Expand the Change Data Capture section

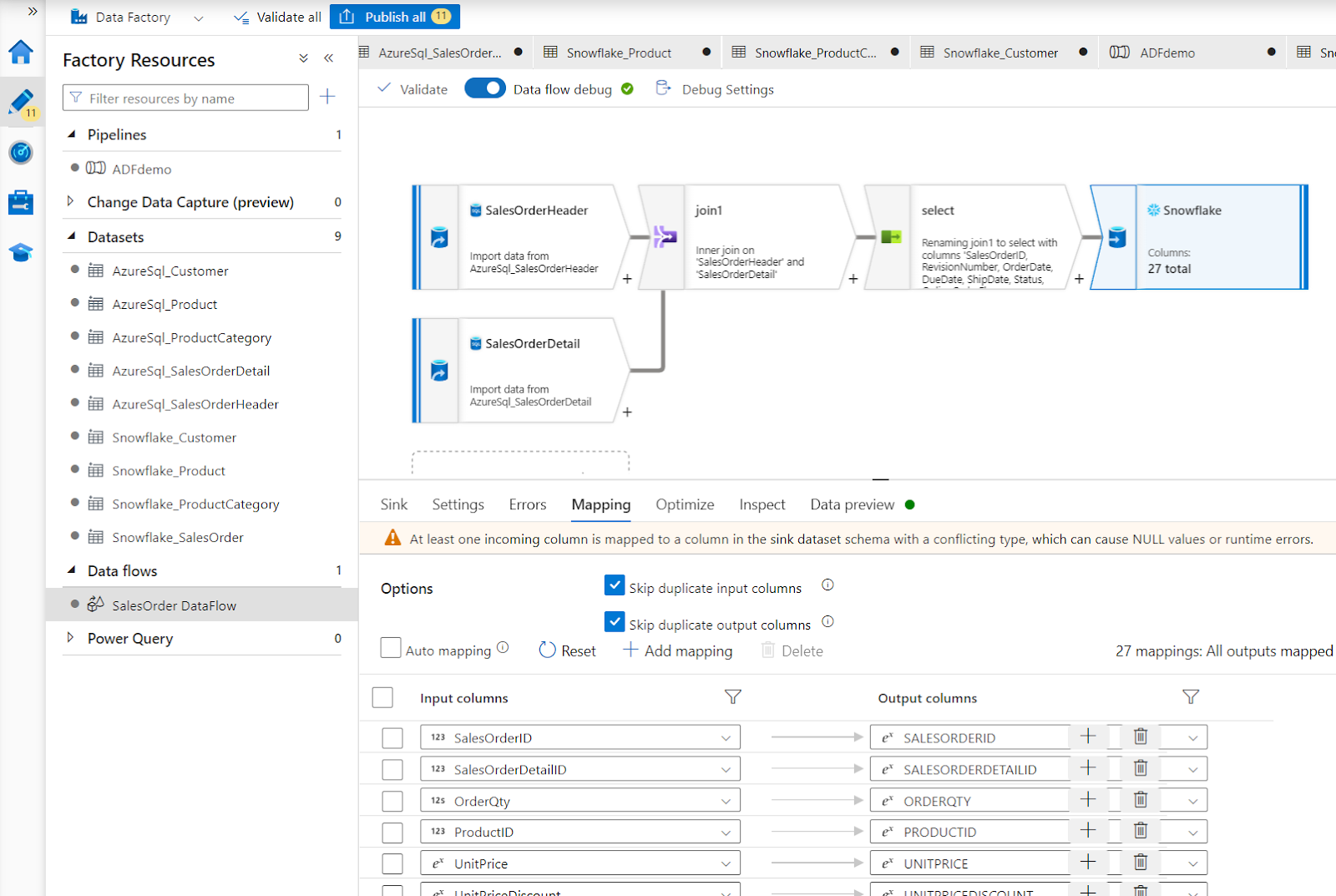click(x=71, y=201)
